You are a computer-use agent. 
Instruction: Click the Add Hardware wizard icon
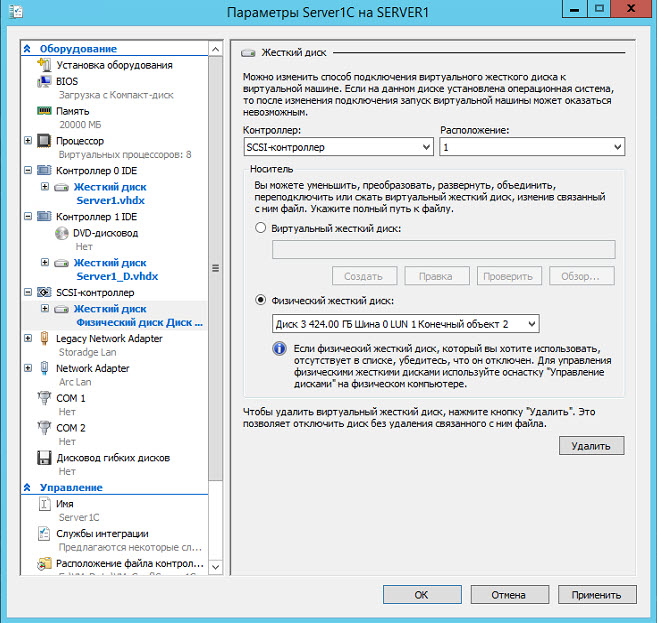pos(44,65)
